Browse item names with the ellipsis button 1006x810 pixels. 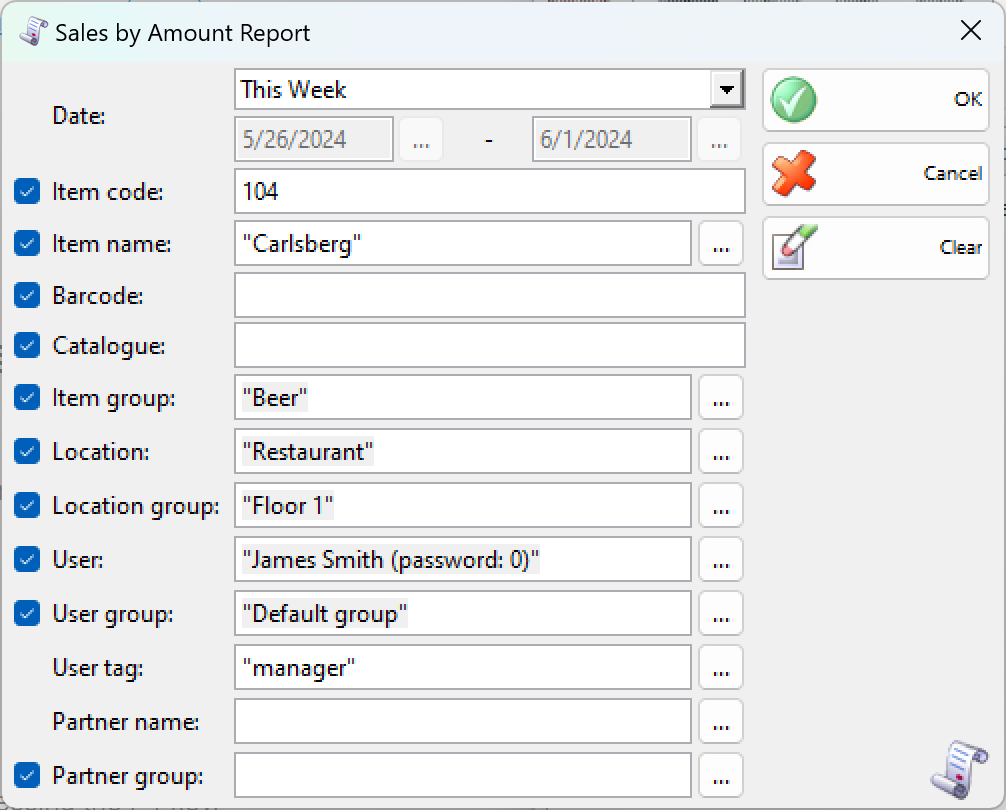[721, 243]
